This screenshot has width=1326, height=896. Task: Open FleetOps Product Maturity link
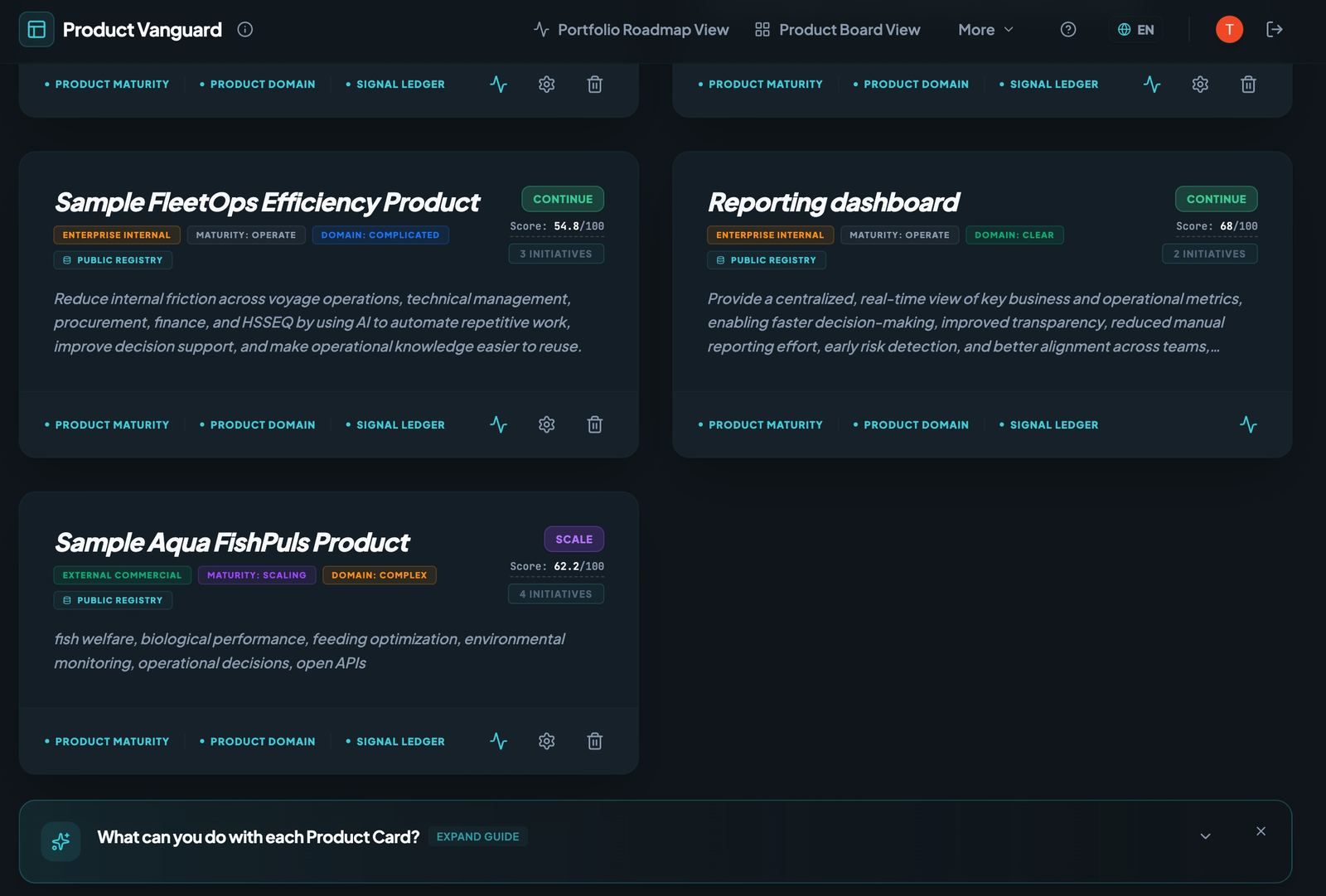107,425
